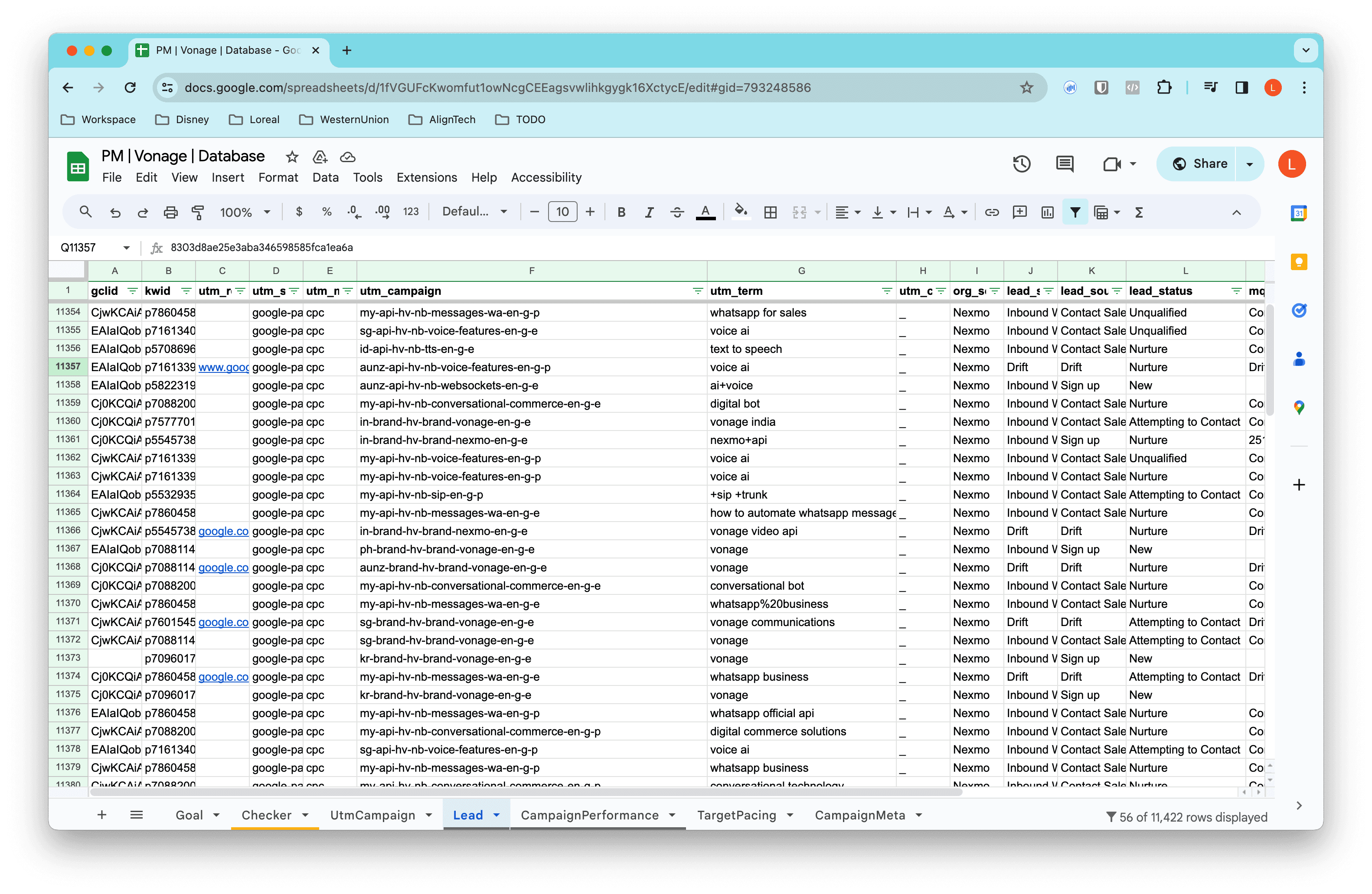The width and height of the screenshot is (1372, 894).
Task: Print the spreadsheet using printer icon
Action: pyautogui.click(x=171, y=212)
